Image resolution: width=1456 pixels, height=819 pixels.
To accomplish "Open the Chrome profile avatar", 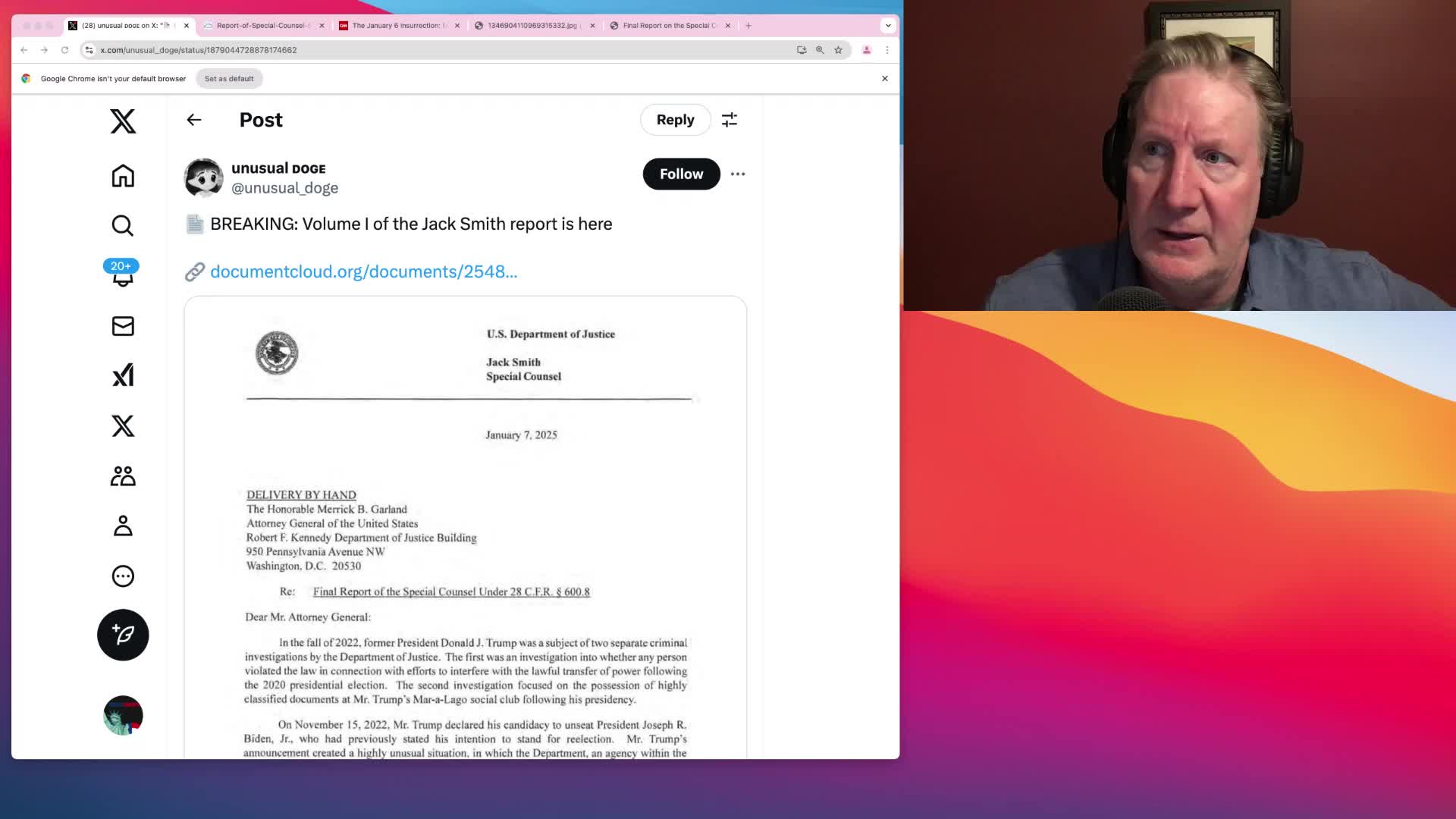I will coord(867,50).
